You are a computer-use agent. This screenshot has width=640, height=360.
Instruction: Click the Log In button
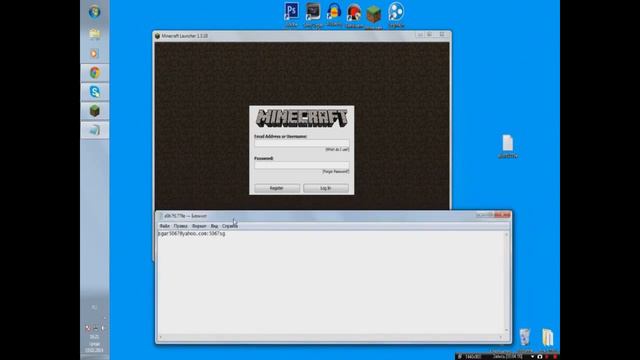coord(326,188)
